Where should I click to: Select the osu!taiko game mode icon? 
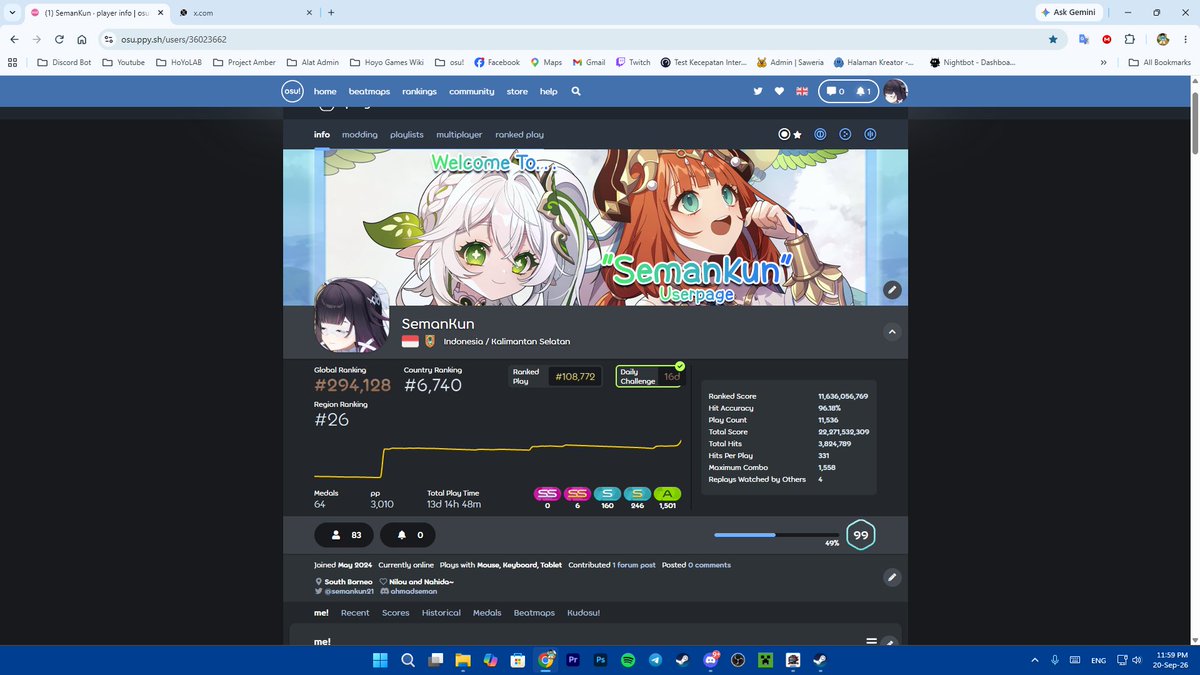point(820,134)
